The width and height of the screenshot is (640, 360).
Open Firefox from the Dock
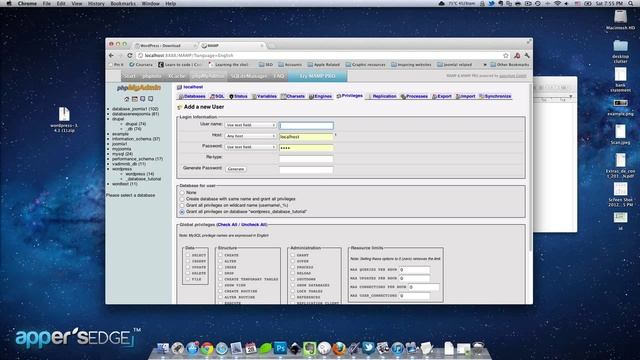point(339,348)
